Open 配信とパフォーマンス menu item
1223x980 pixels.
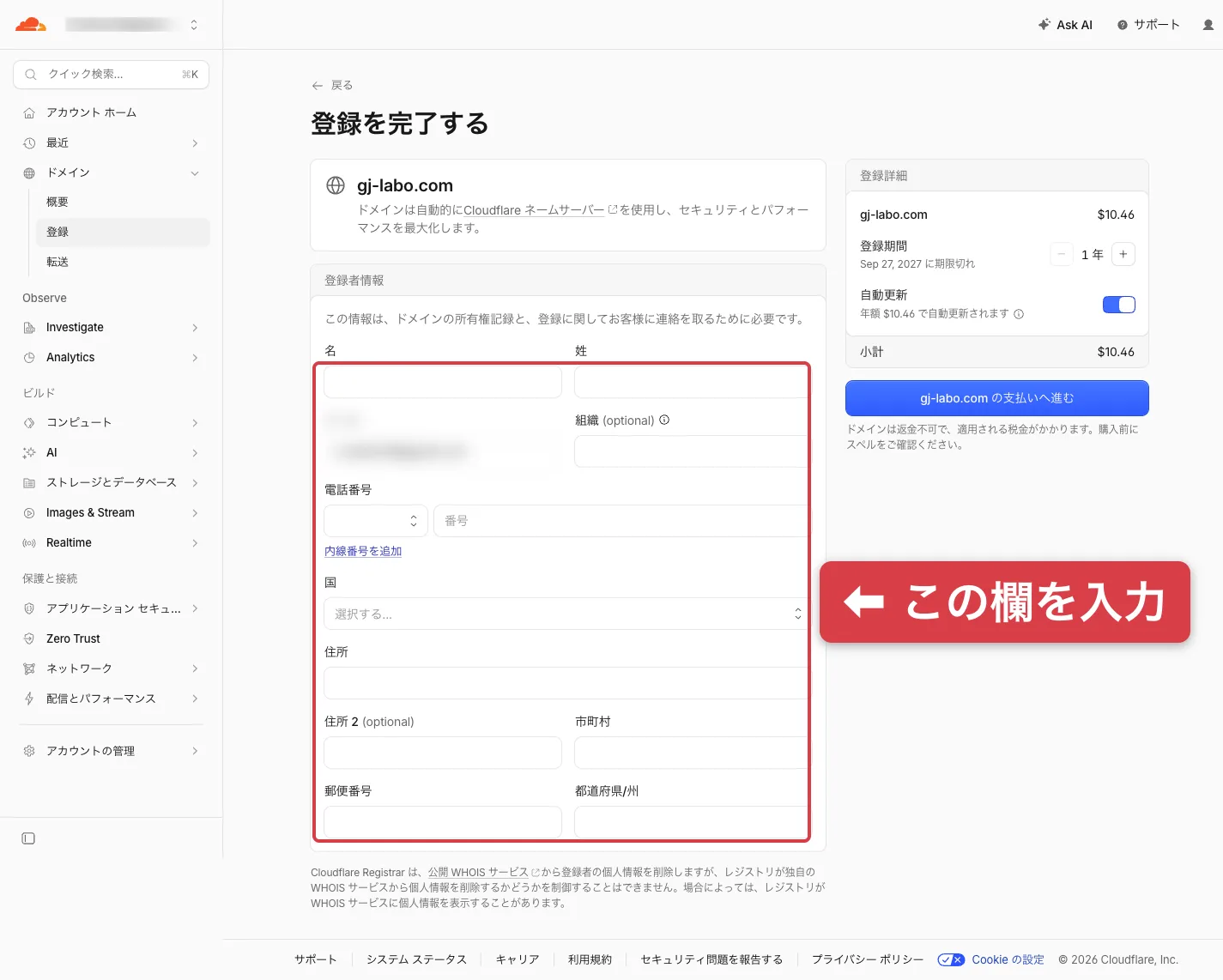pos(112,699)
